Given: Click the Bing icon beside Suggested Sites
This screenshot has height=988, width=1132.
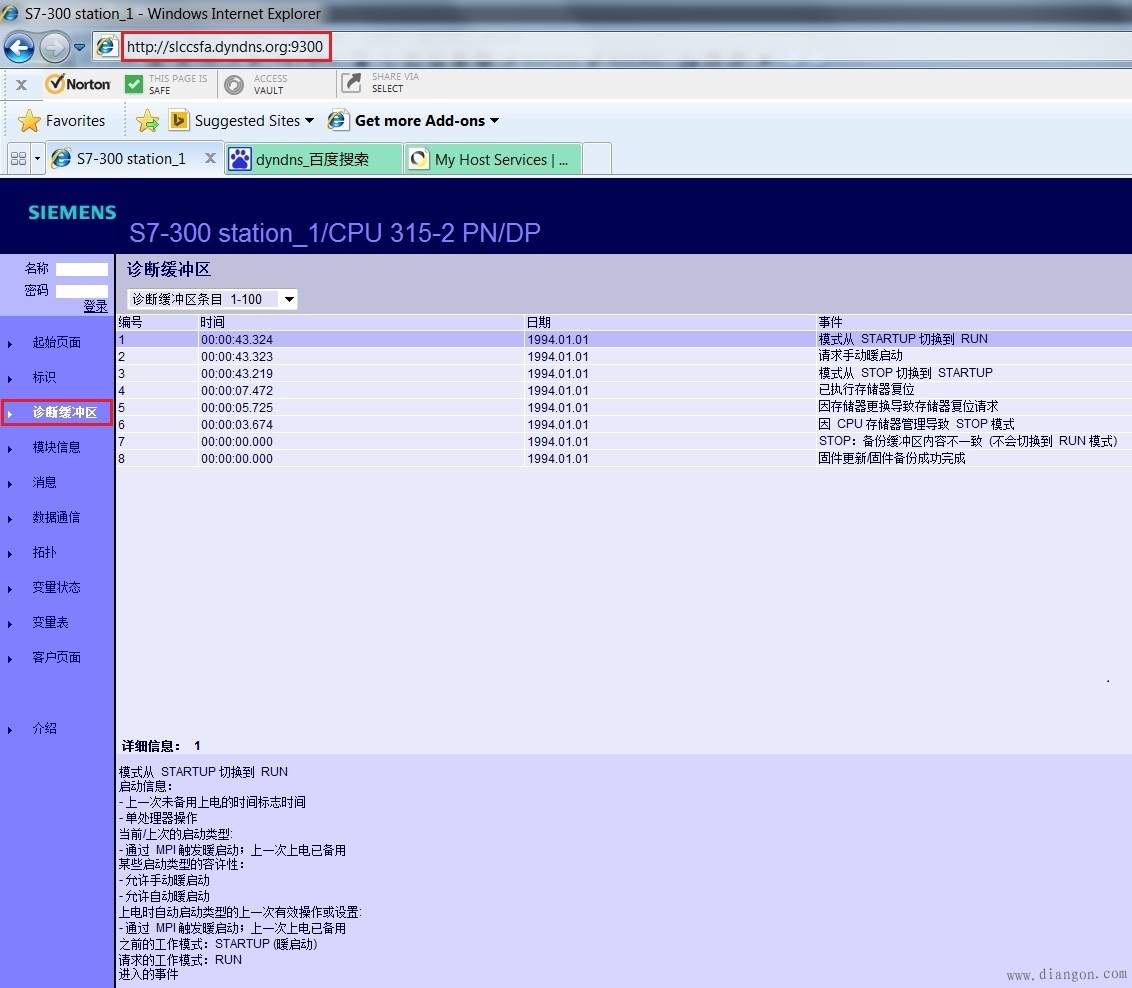Looking at the screenshot, I should 178,120.
